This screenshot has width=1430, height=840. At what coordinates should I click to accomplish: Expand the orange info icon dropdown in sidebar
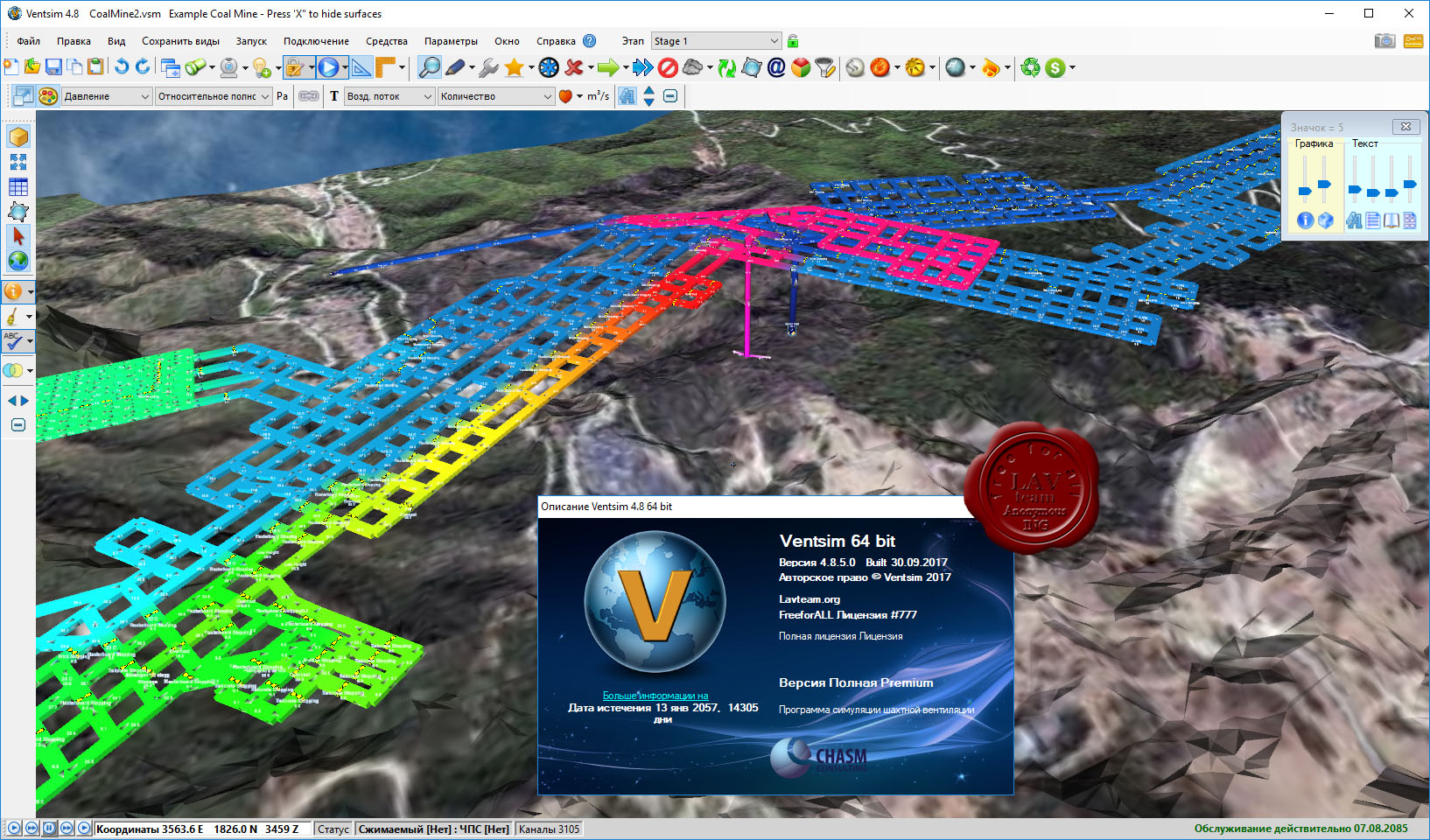30,291
